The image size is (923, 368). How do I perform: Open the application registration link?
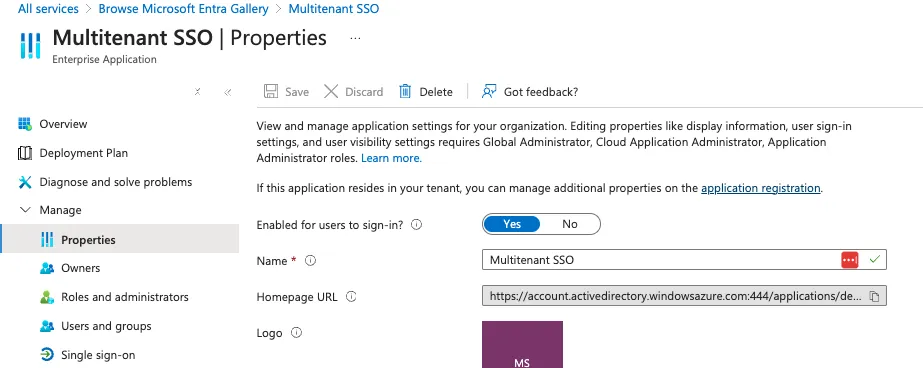pyautogui.click(x=761, y=188)
